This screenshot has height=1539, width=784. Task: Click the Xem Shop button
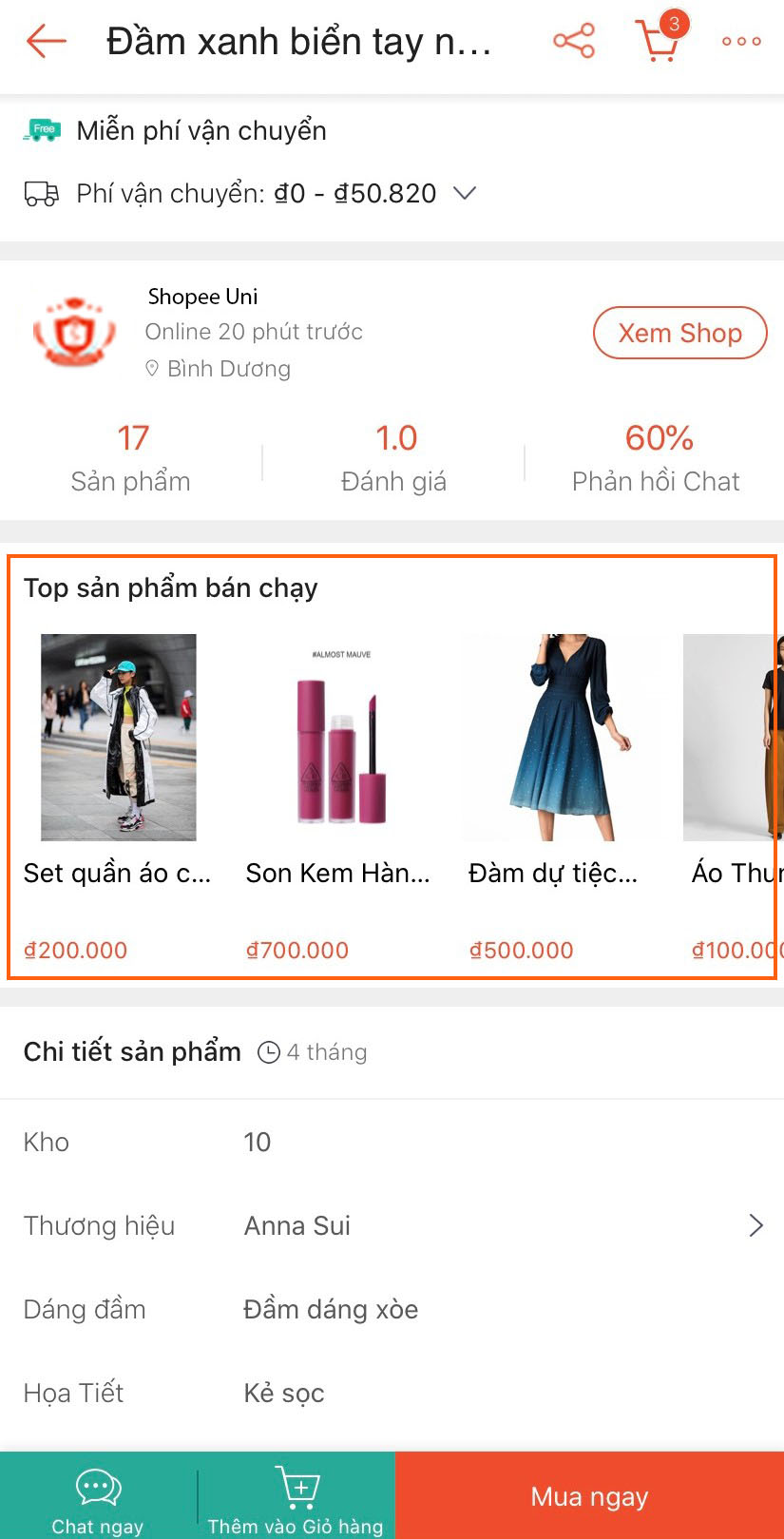[x=679, y=333]
